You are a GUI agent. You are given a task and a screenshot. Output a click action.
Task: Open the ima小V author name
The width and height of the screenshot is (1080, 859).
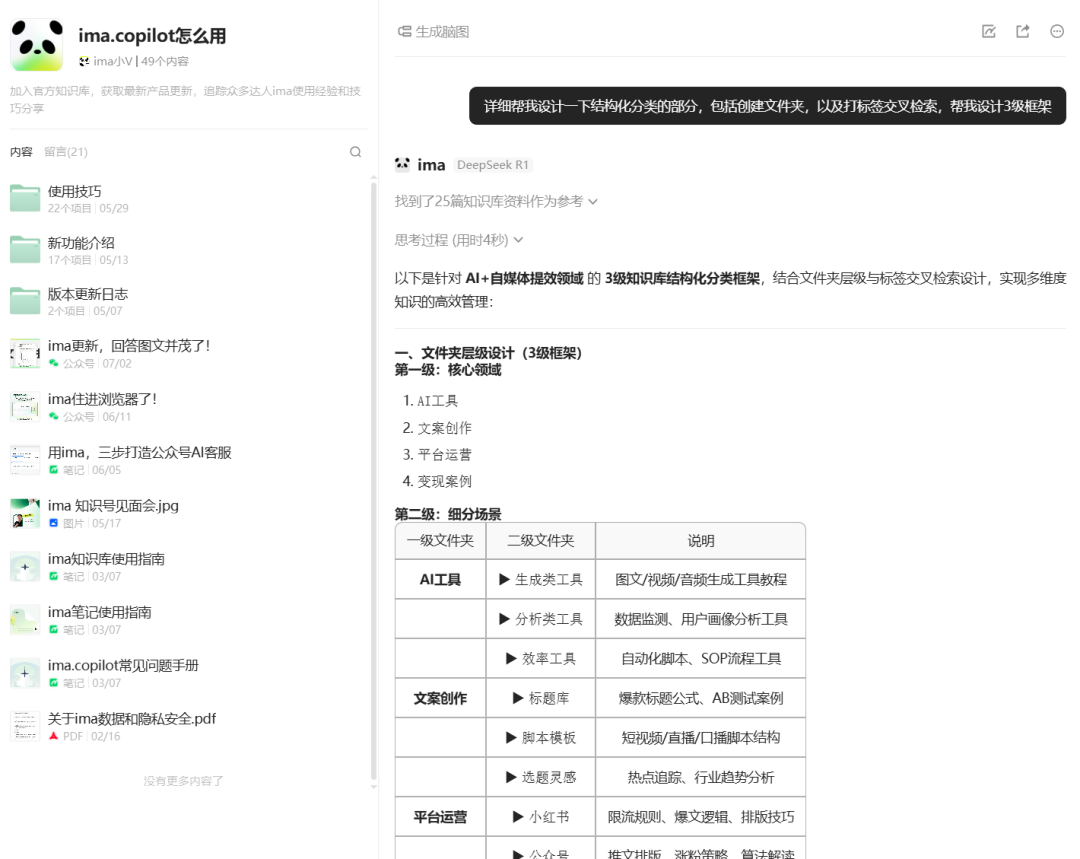(113, 61)
